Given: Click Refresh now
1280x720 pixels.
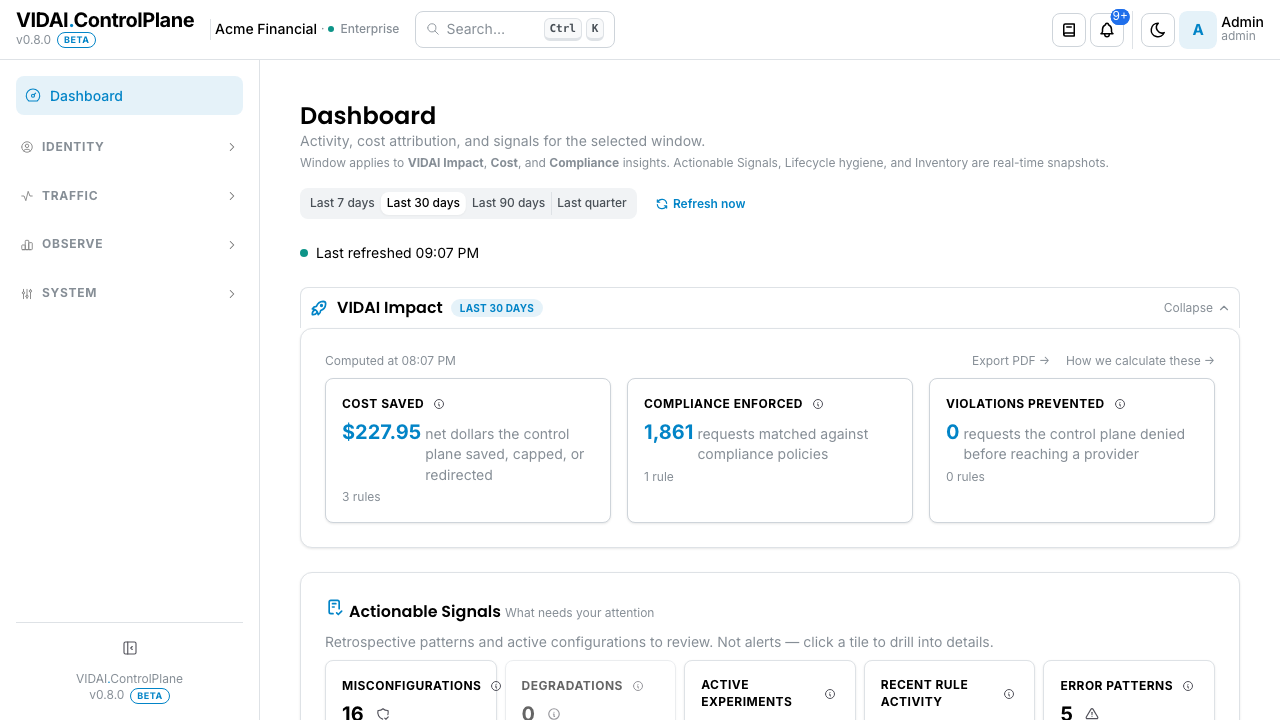Looking at the screenshot, I should (x=700, y=204).
